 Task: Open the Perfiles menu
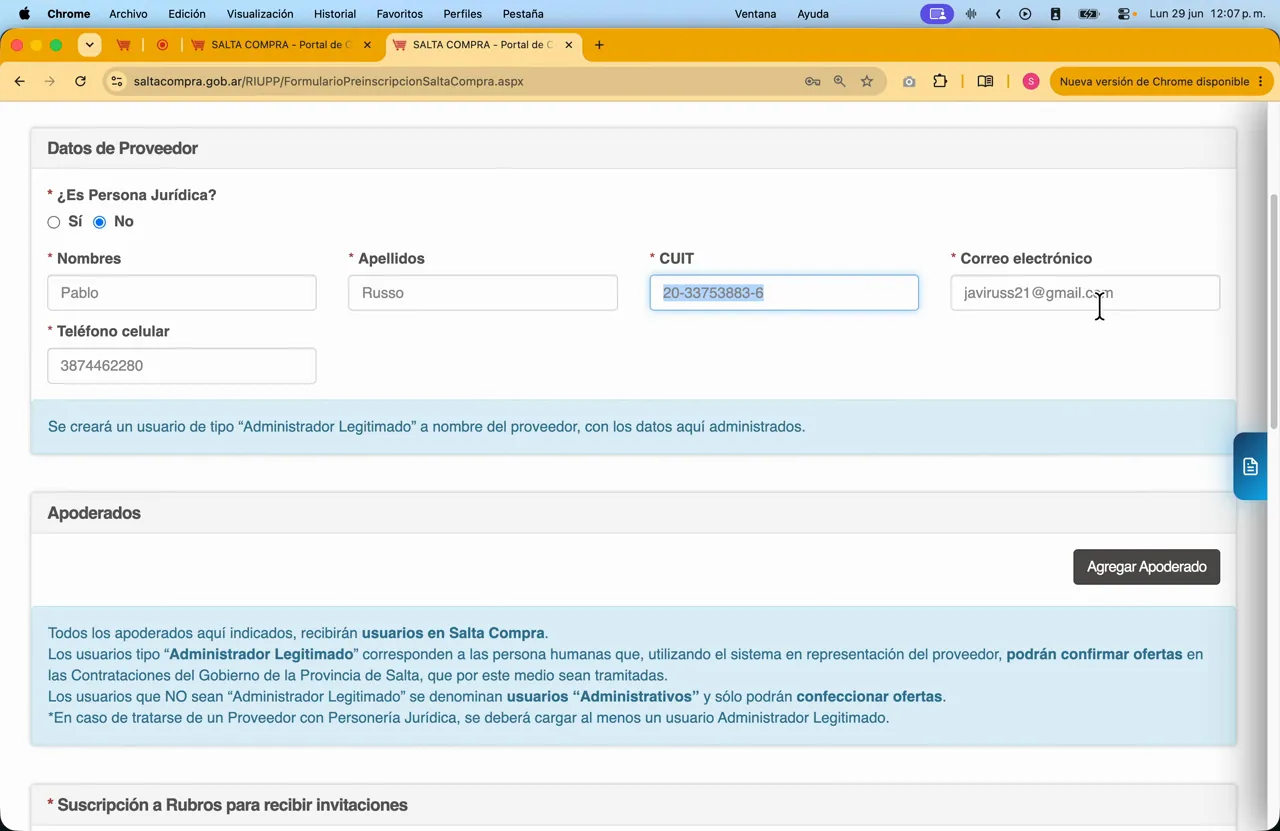point(463,14)
